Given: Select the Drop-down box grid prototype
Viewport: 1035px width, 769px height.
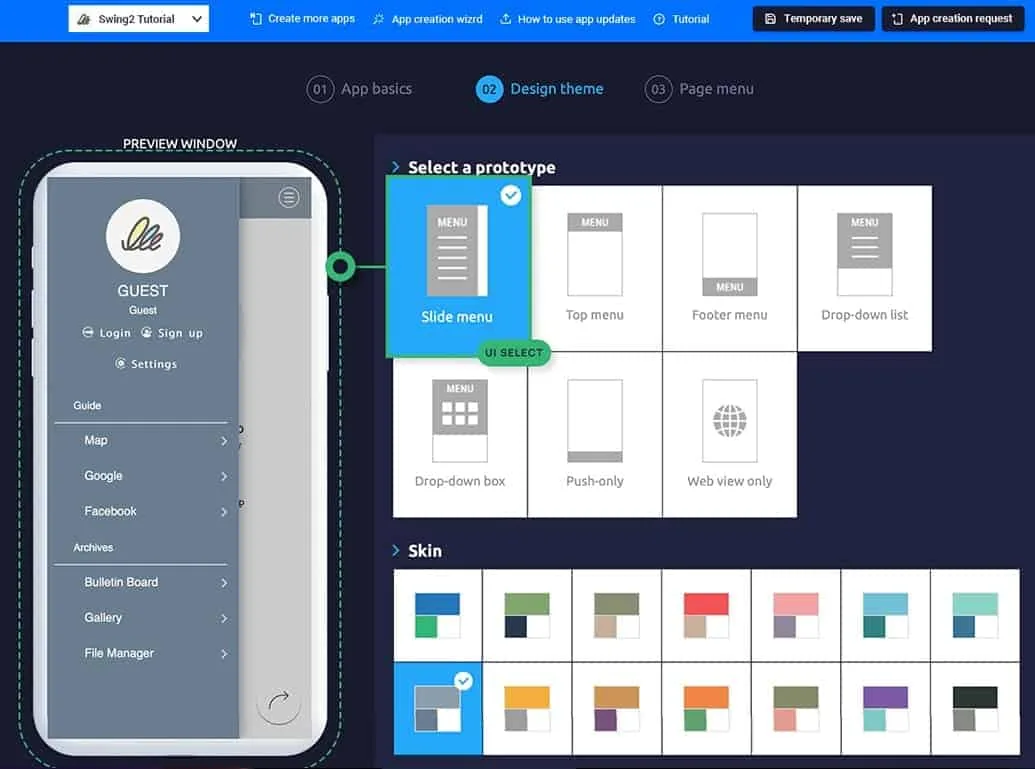Looking at the screenshot, I should tap(460, 420).
